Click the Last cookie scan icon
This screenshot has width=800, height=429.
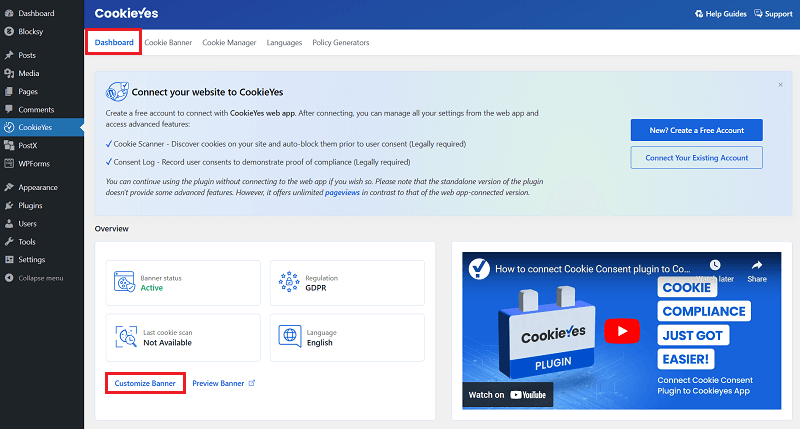pos(126,337)
